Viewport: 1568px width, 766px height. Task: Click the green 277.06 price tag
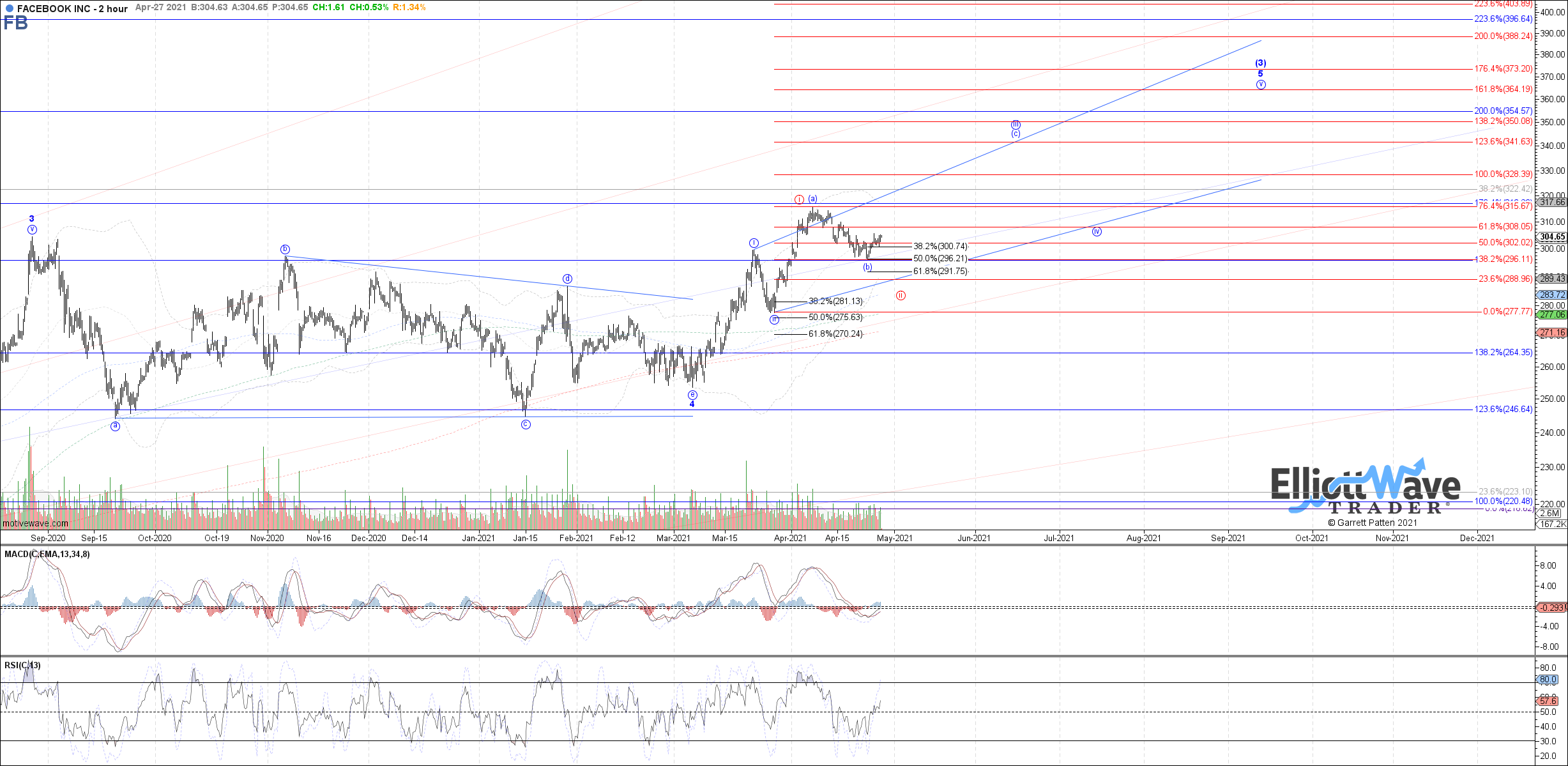tap(1552, 314)
